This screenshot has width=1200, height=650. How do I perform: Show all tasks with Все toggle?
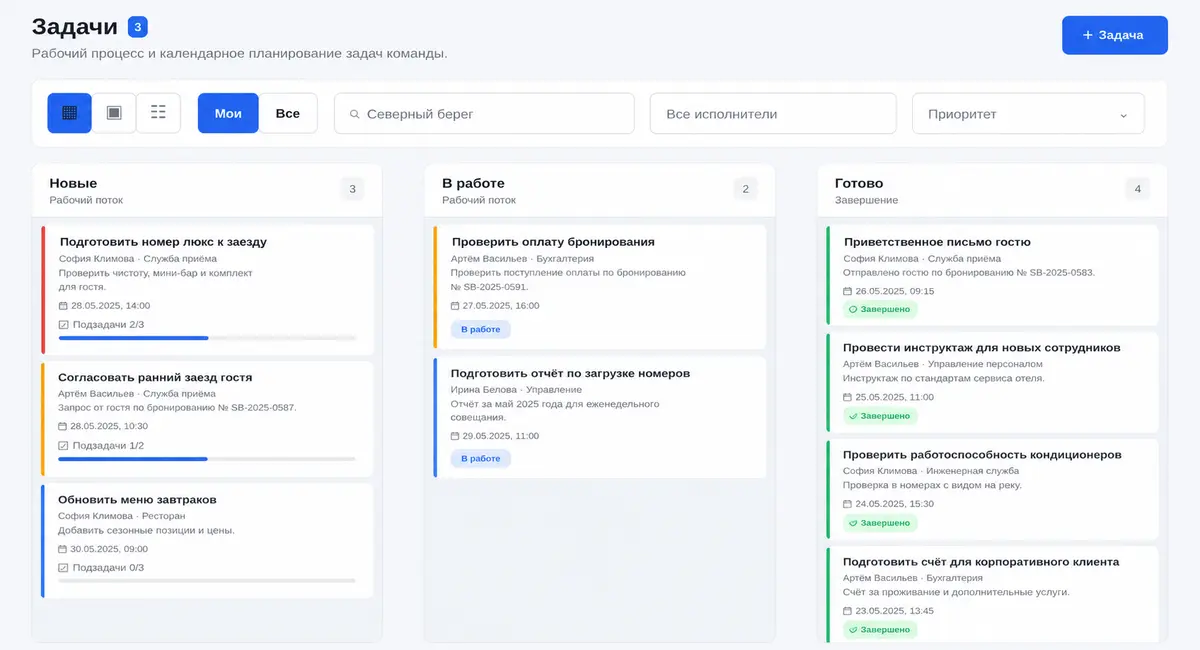(x=288, y=113)
